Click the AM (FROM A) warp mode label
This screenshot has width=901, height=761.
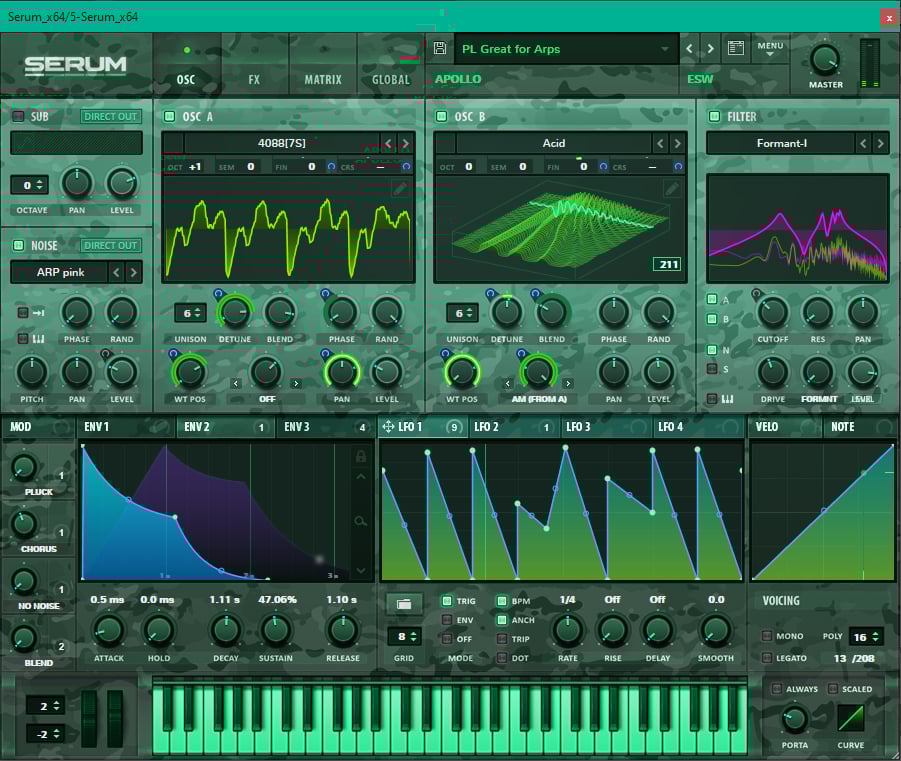pyautogui.click(x=539, y=399)
